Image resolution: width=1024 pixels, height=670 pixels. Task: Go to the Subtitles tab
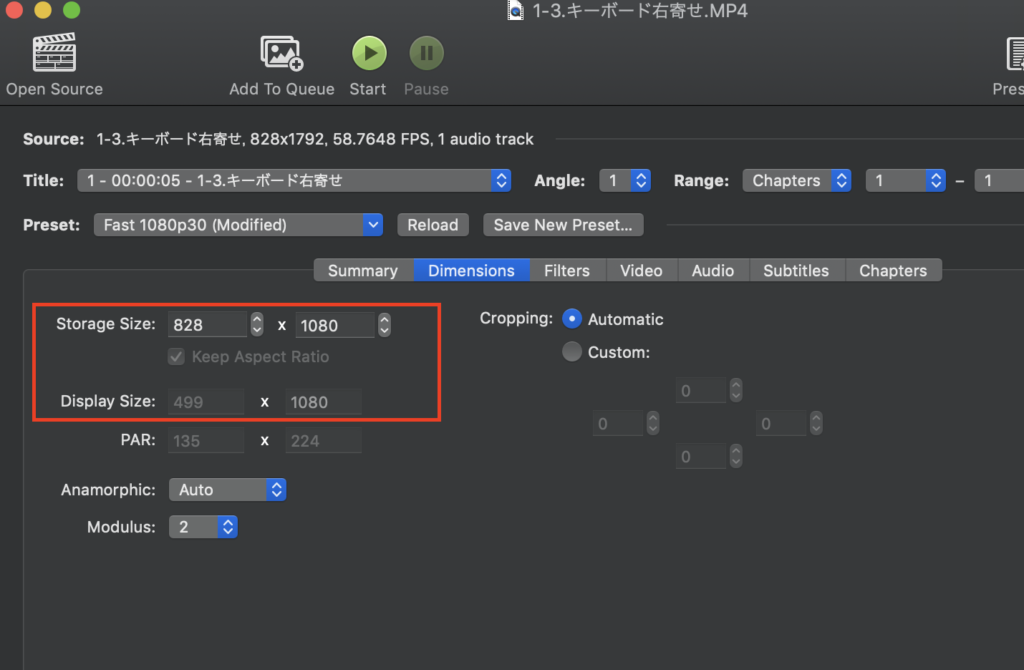coord(796,270)
